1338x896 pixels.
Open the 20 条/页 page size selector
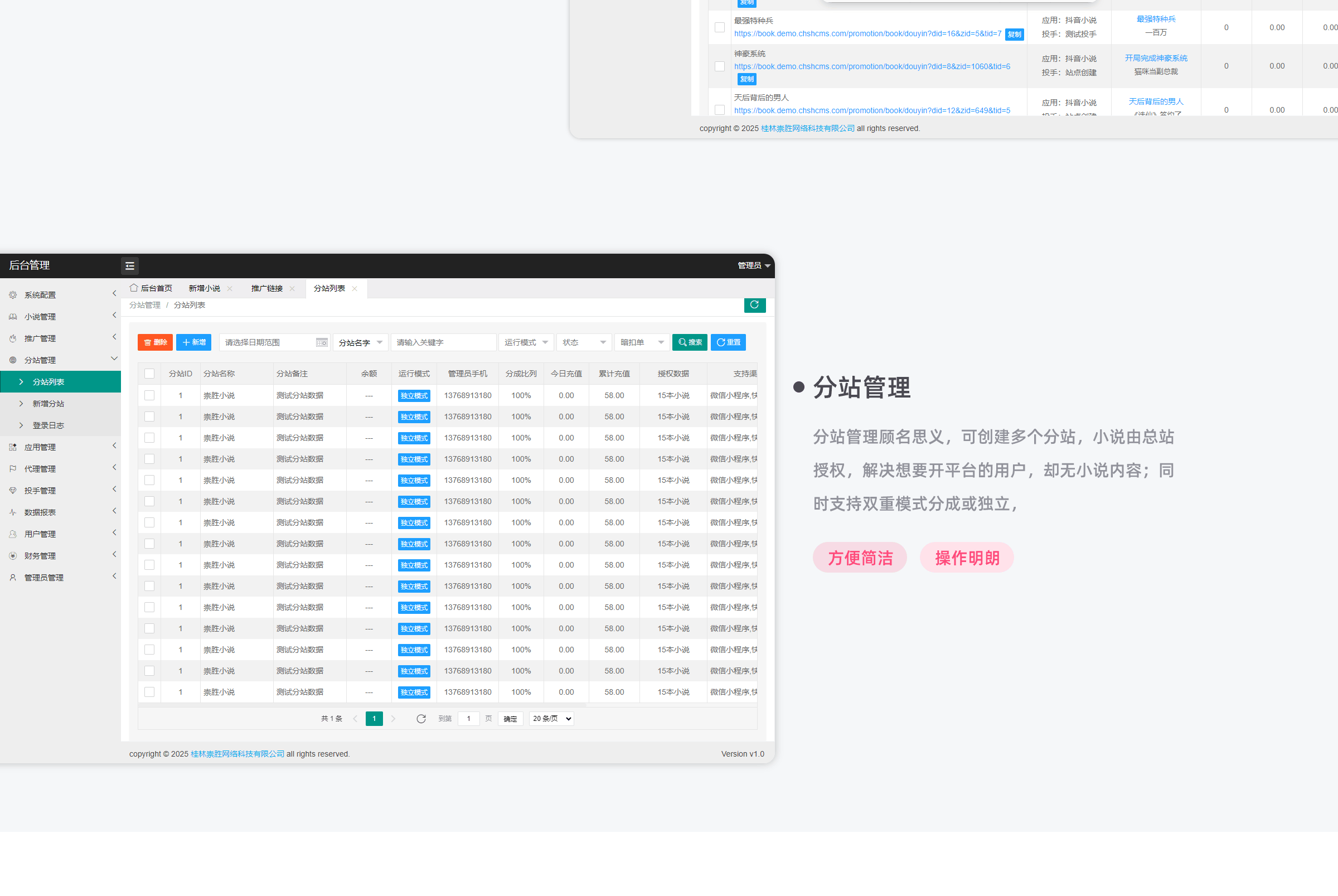[551, 719]
